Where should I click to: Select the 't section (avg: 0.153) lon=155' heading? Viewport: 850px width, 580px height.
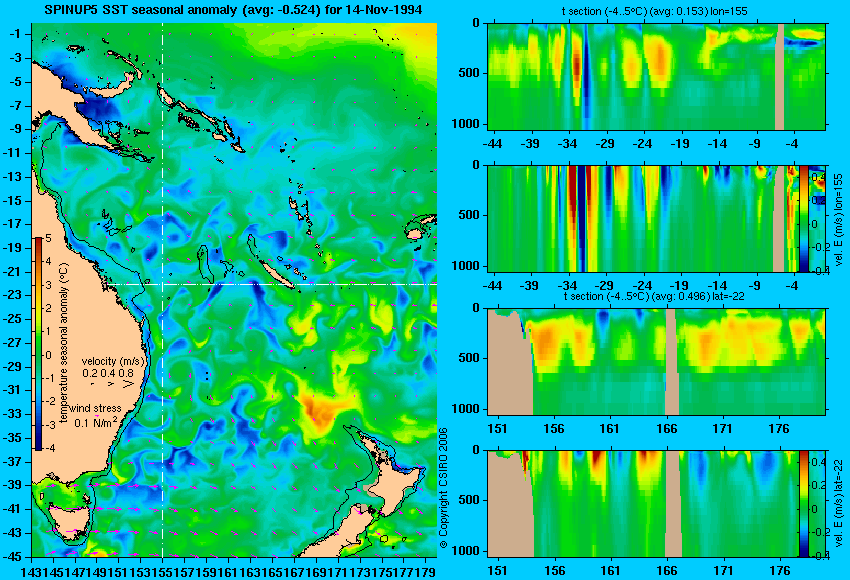[654, 11]
